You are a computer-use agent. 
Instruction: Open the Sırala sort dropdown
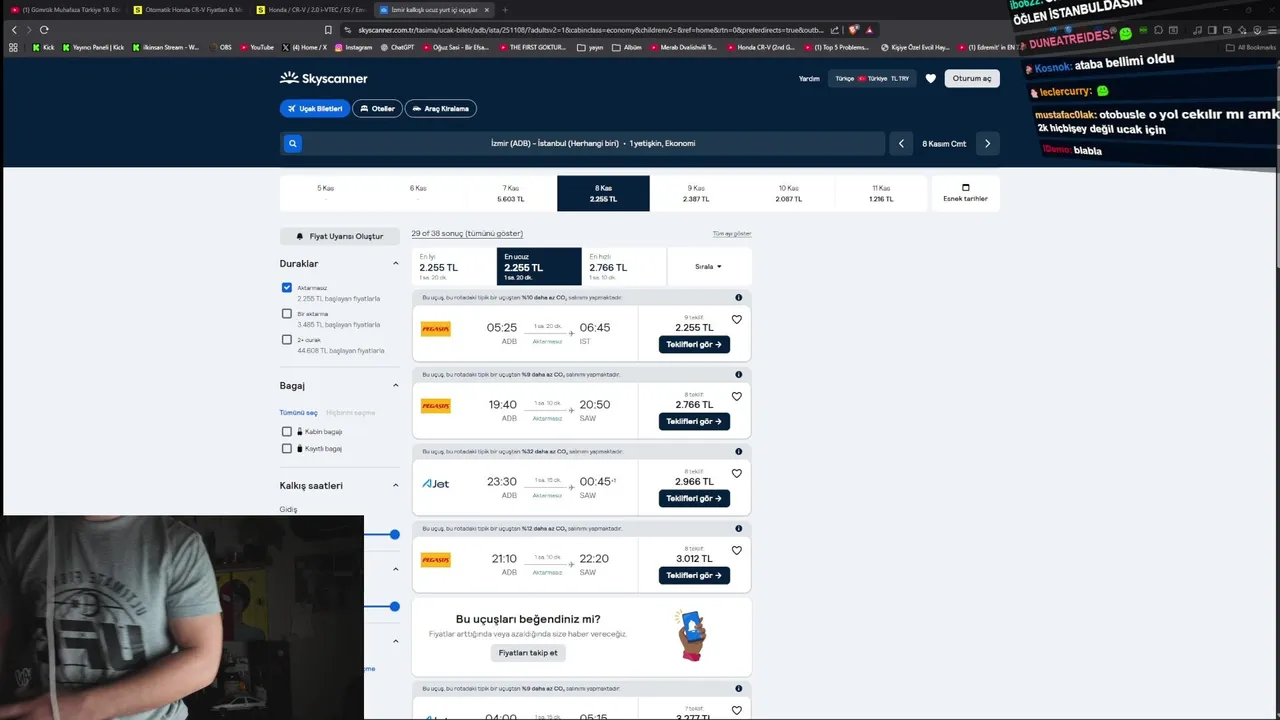(x=708, y=267)
